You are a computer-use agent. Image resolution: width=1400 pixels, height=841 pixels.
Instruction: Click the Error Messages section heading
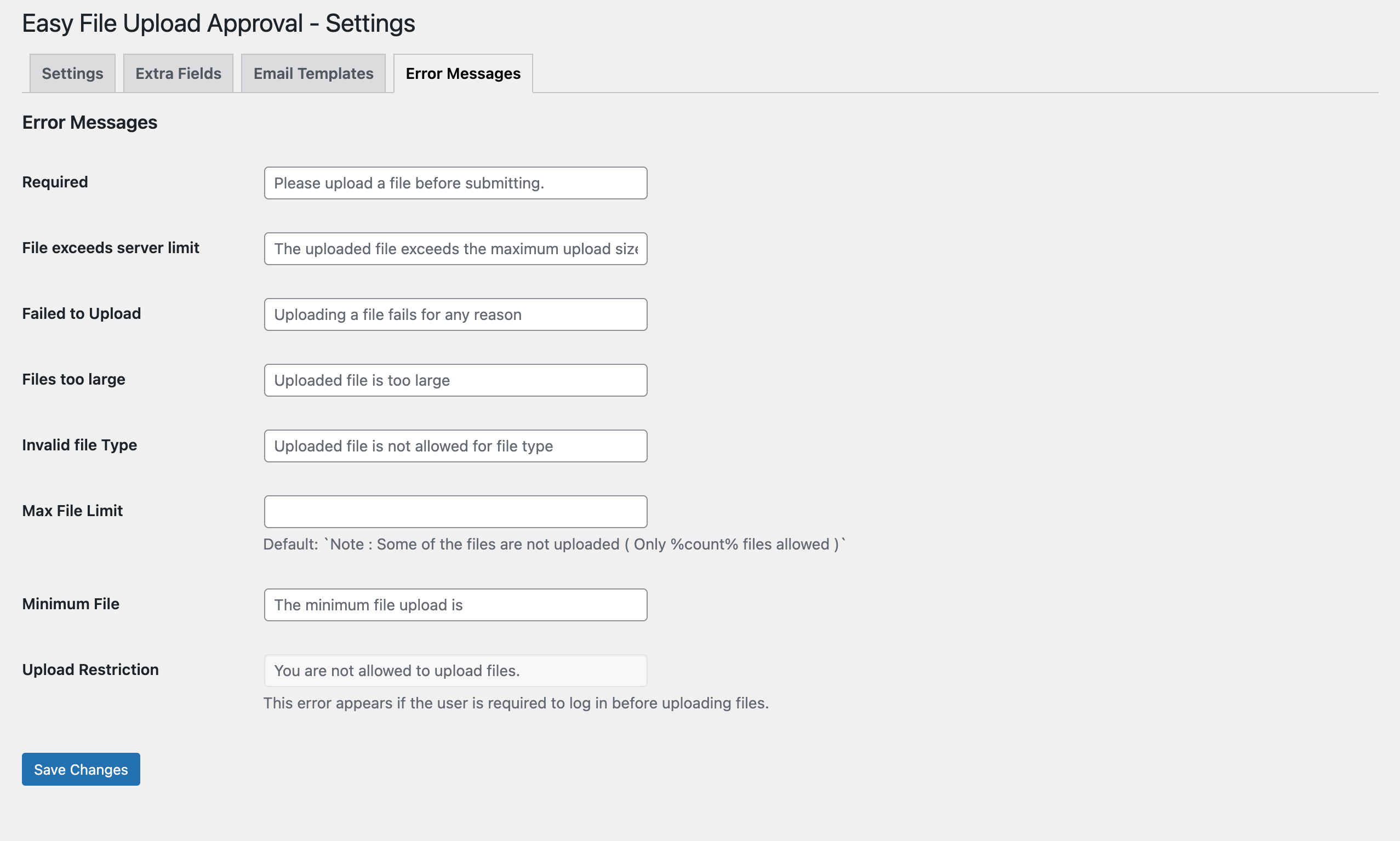(89, 122)
